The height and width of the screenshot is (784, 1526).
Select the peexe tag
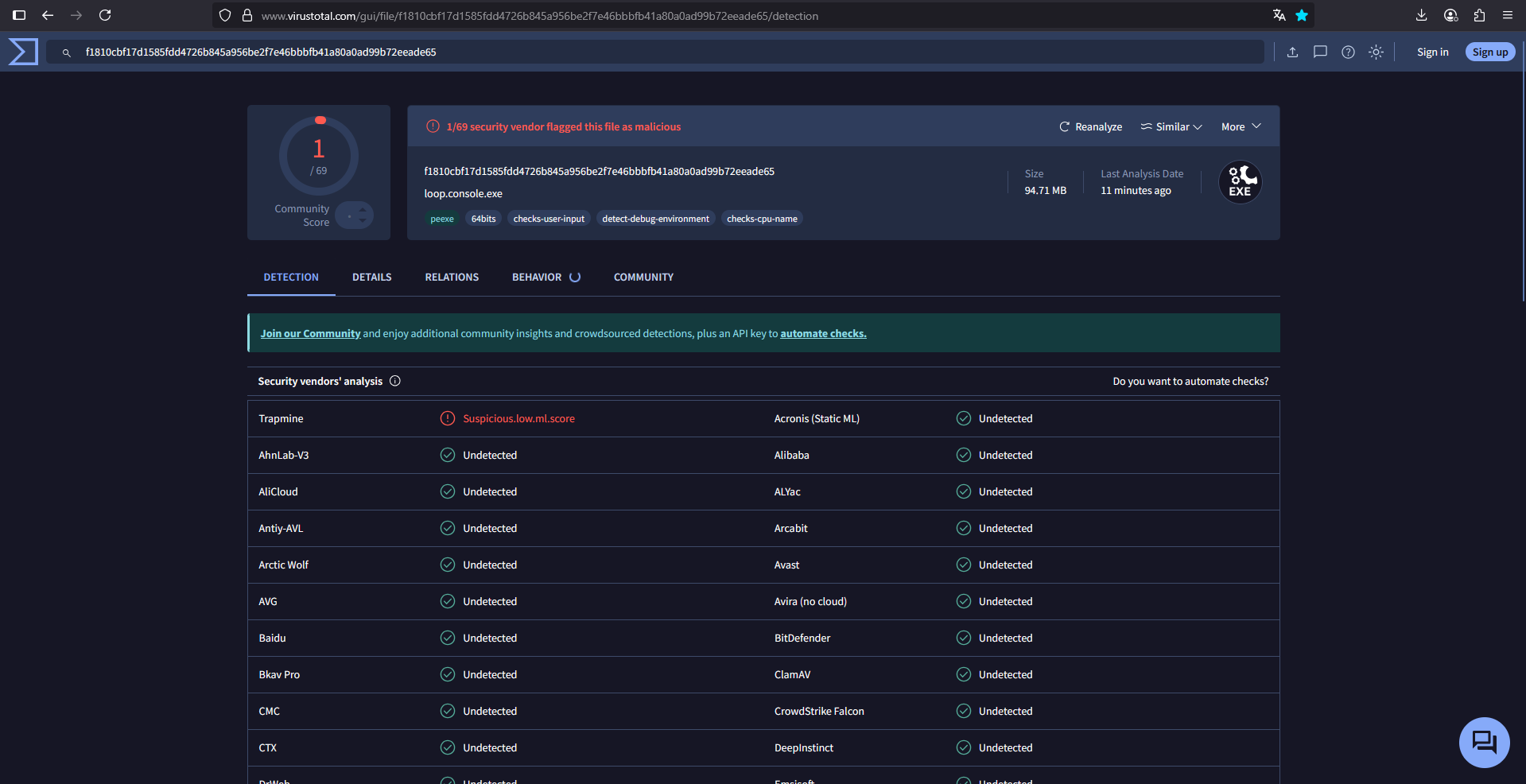[442, 219]
